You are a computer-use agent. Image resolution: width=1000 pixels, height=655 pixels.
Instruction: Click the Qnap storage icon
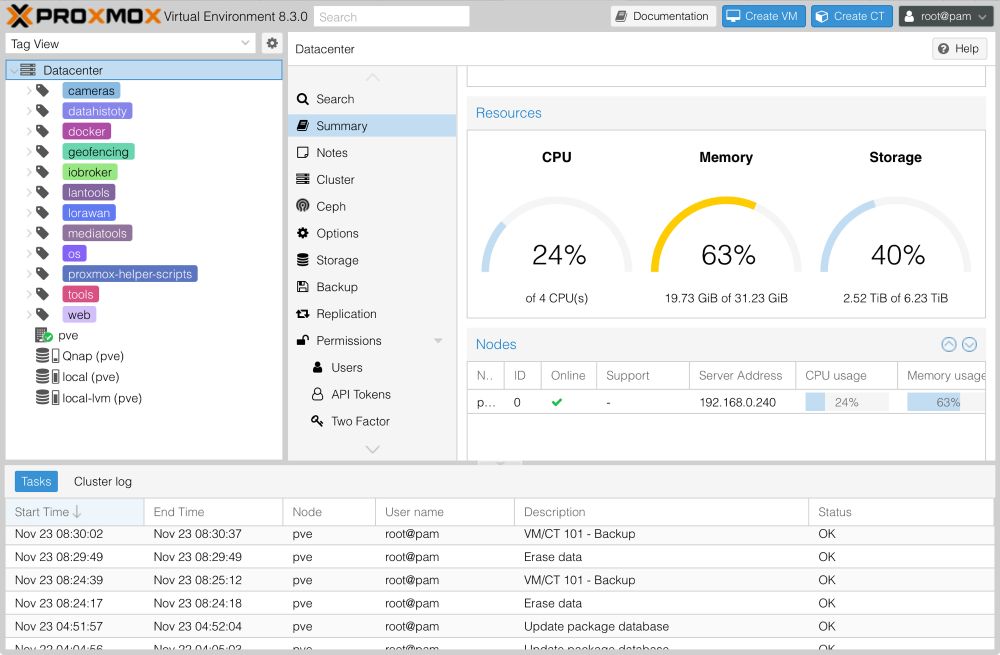click(47, 356)
